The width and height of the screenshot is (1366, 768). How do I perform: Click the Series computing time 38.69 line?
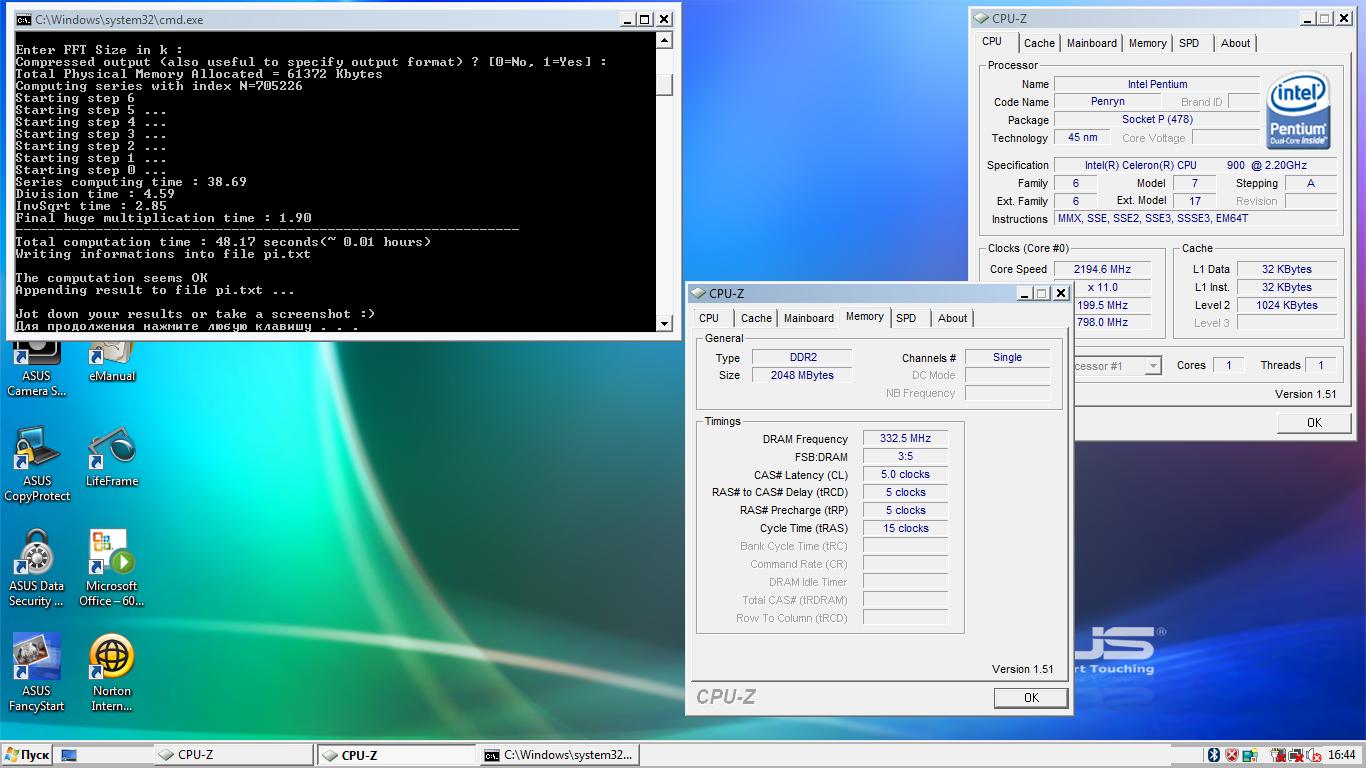click(x=131, y=182)
